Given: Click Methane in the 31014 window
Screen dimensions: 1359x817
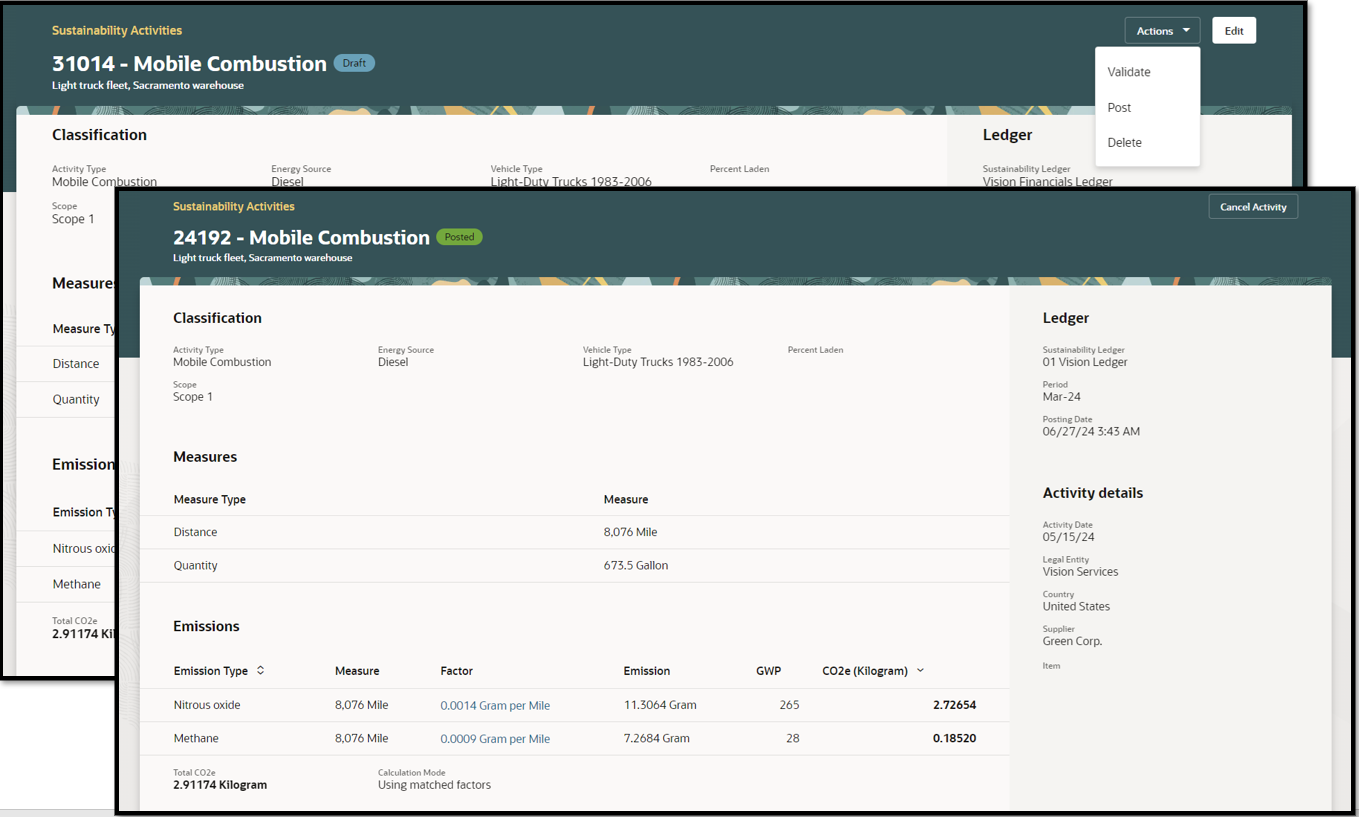Looking at the screenshot, I should click(77, 584).
